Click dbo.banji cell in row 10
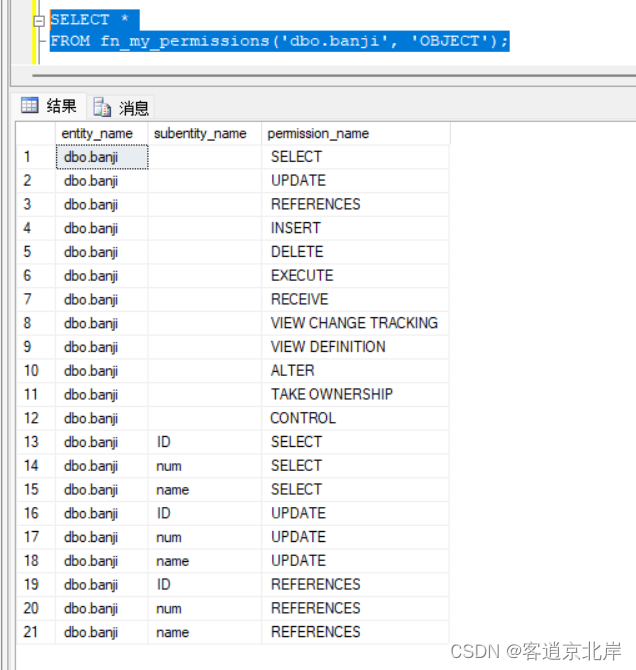 click(x=102, y=370)
